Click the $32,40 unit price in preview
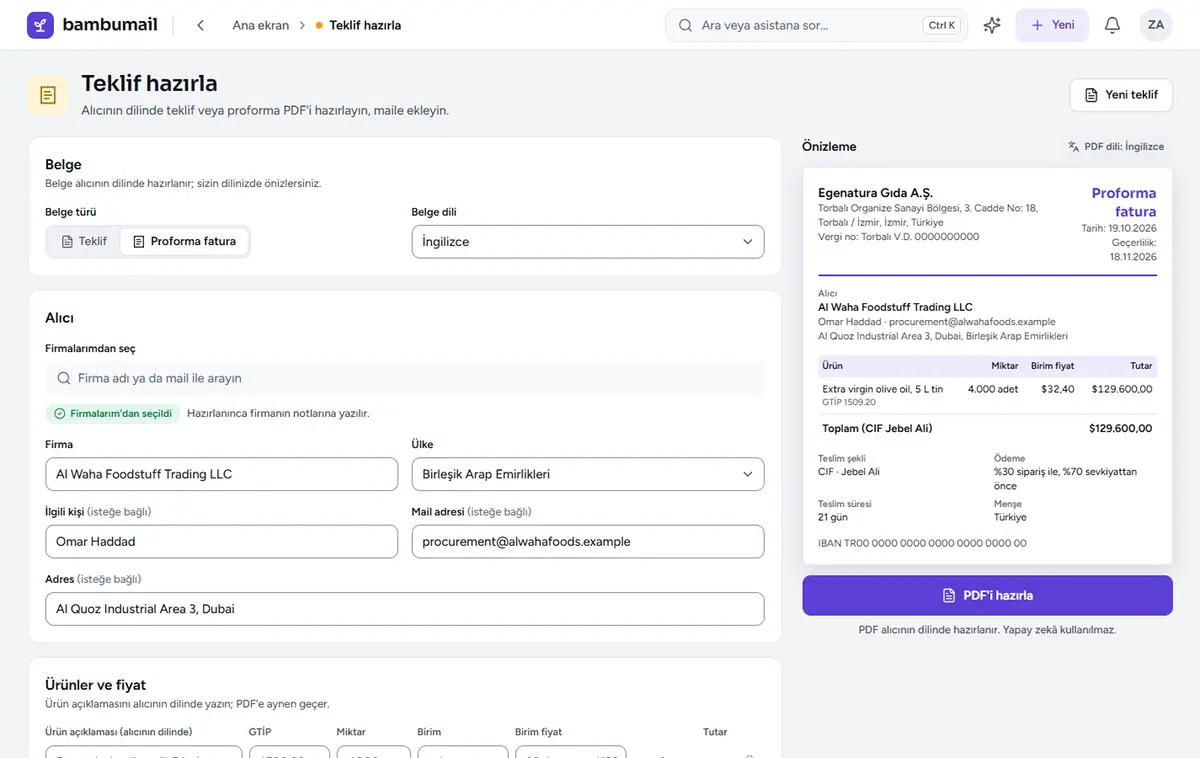The image size is (1200, 758). click(1057, 389)
